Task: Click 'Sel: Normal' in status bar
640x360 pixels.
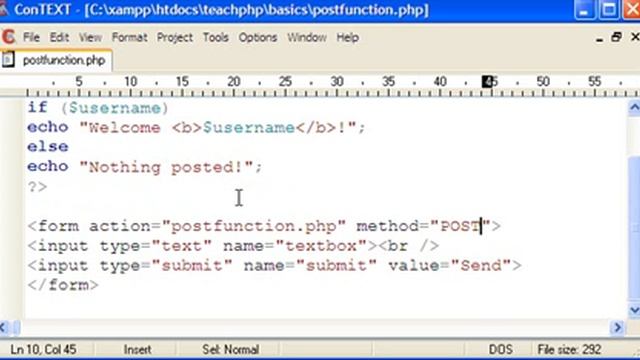Action: click(x=231, y=350)
